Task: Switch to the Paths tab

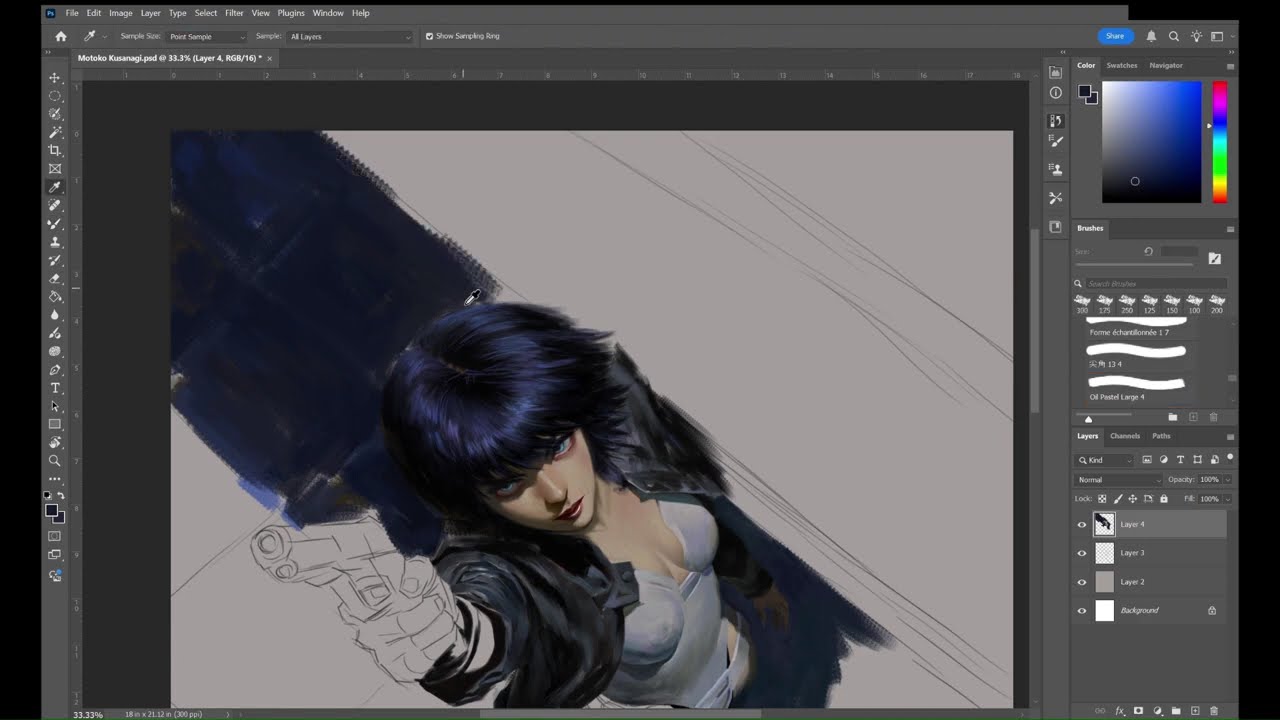Action: click(x=1161, y=436)
